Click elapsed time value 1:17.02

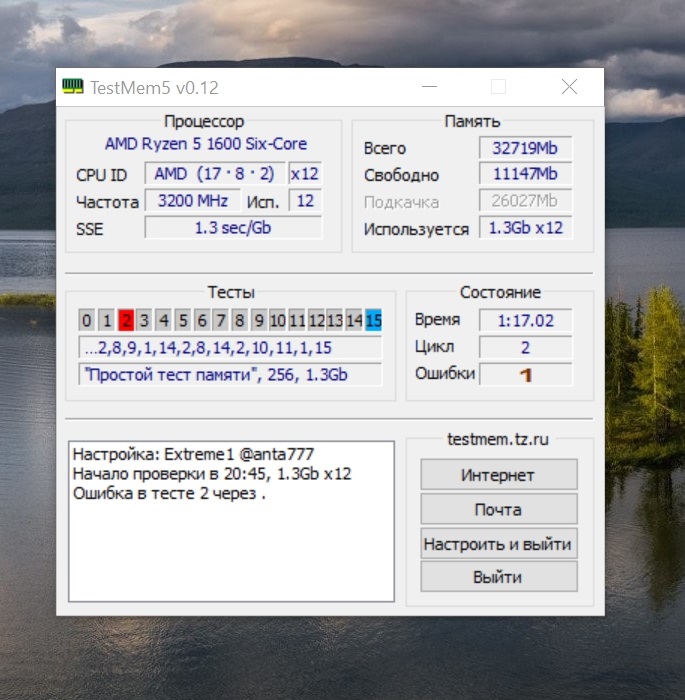[x=525, y=321]
